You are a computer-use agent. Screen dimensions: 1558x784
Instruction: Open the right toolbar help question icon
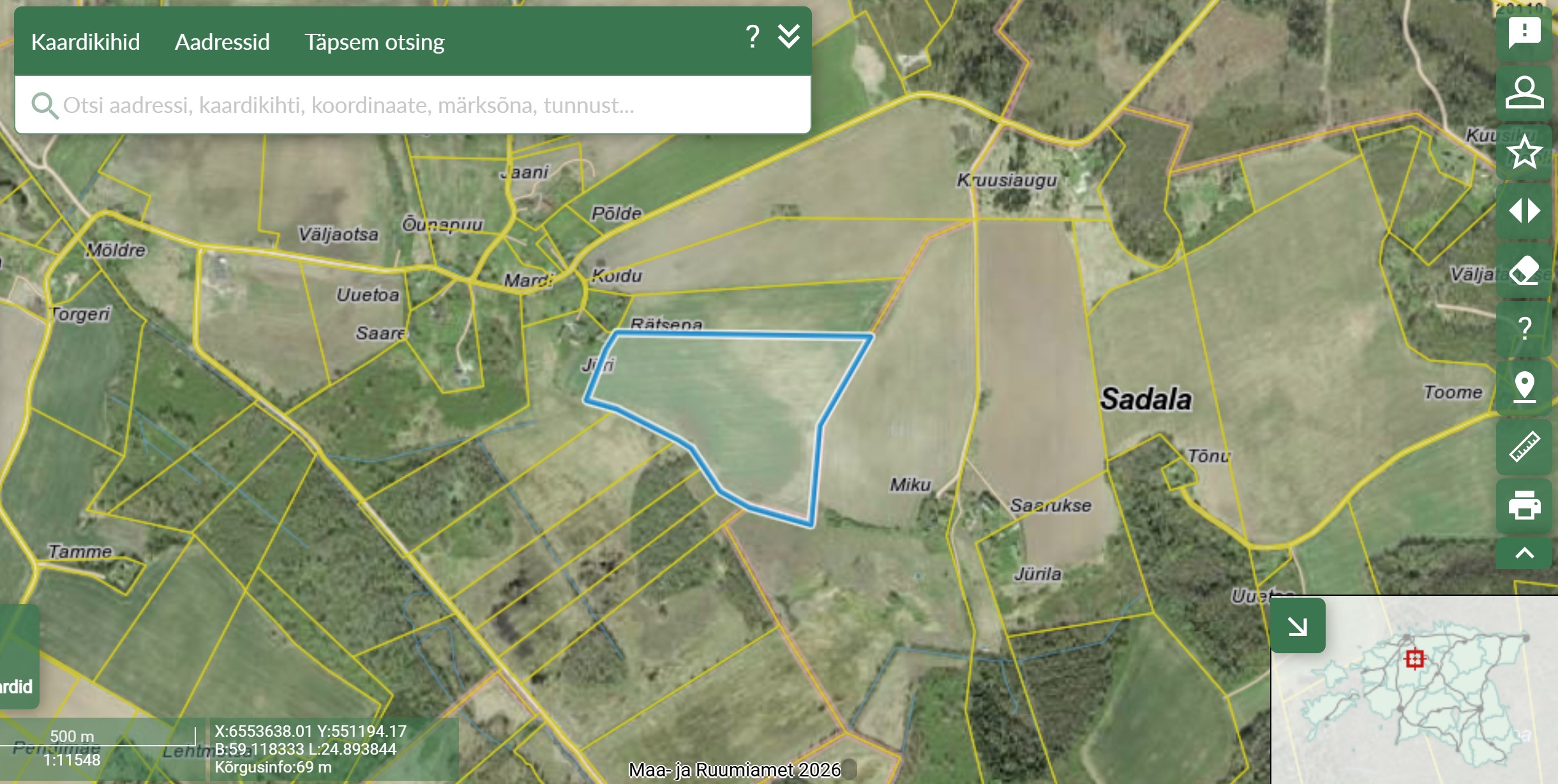coord(1524,329)
